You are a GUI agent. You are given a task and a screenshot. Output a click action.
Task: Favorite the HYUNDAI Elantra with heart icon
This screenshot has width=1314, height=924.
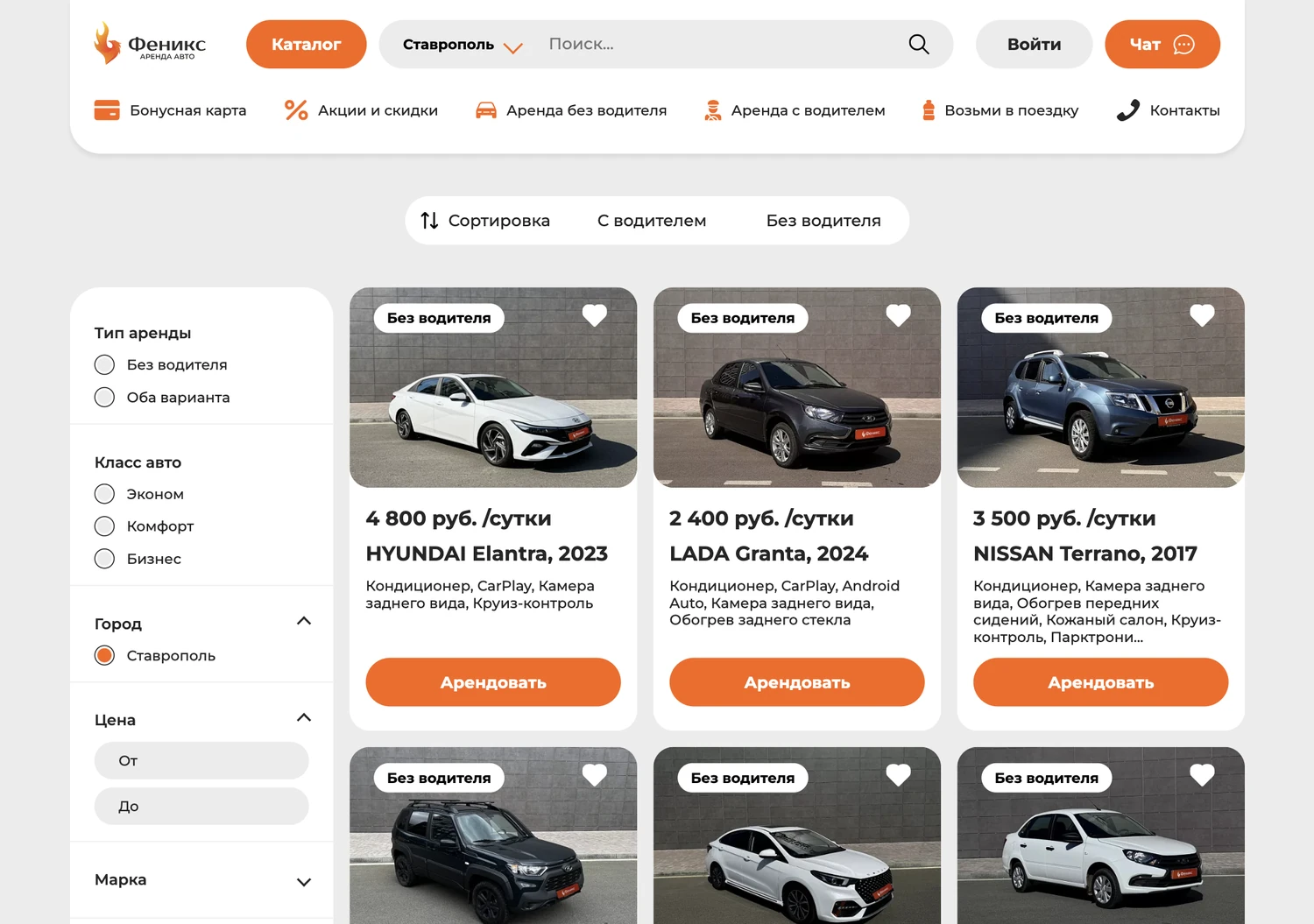click(595, 315)
